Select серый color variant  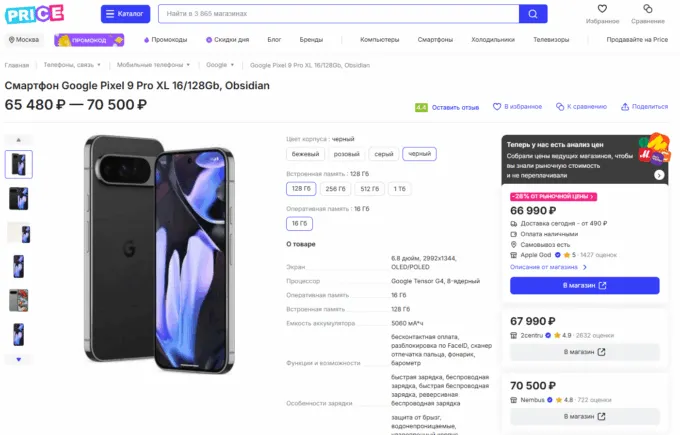(x=384, y=154)
